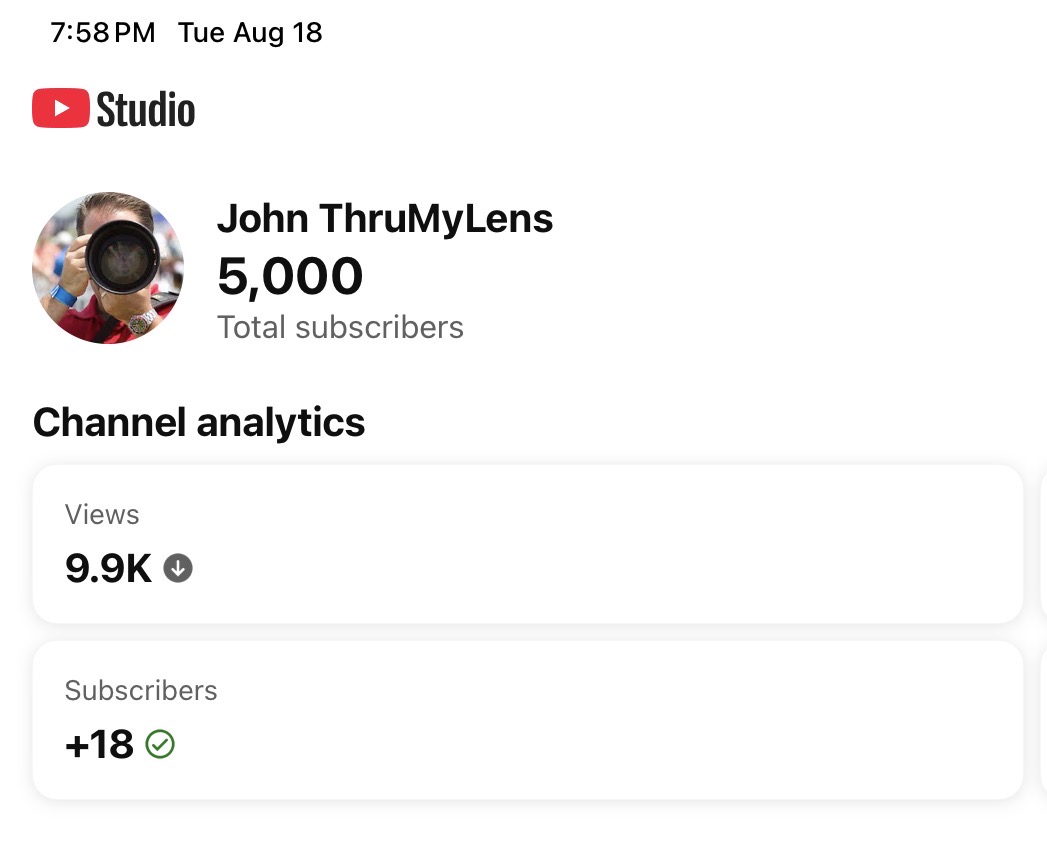The width and height of the screenshot is (1047, 845).
Task: Tap the Views label in the card
Action: (102, 515)
